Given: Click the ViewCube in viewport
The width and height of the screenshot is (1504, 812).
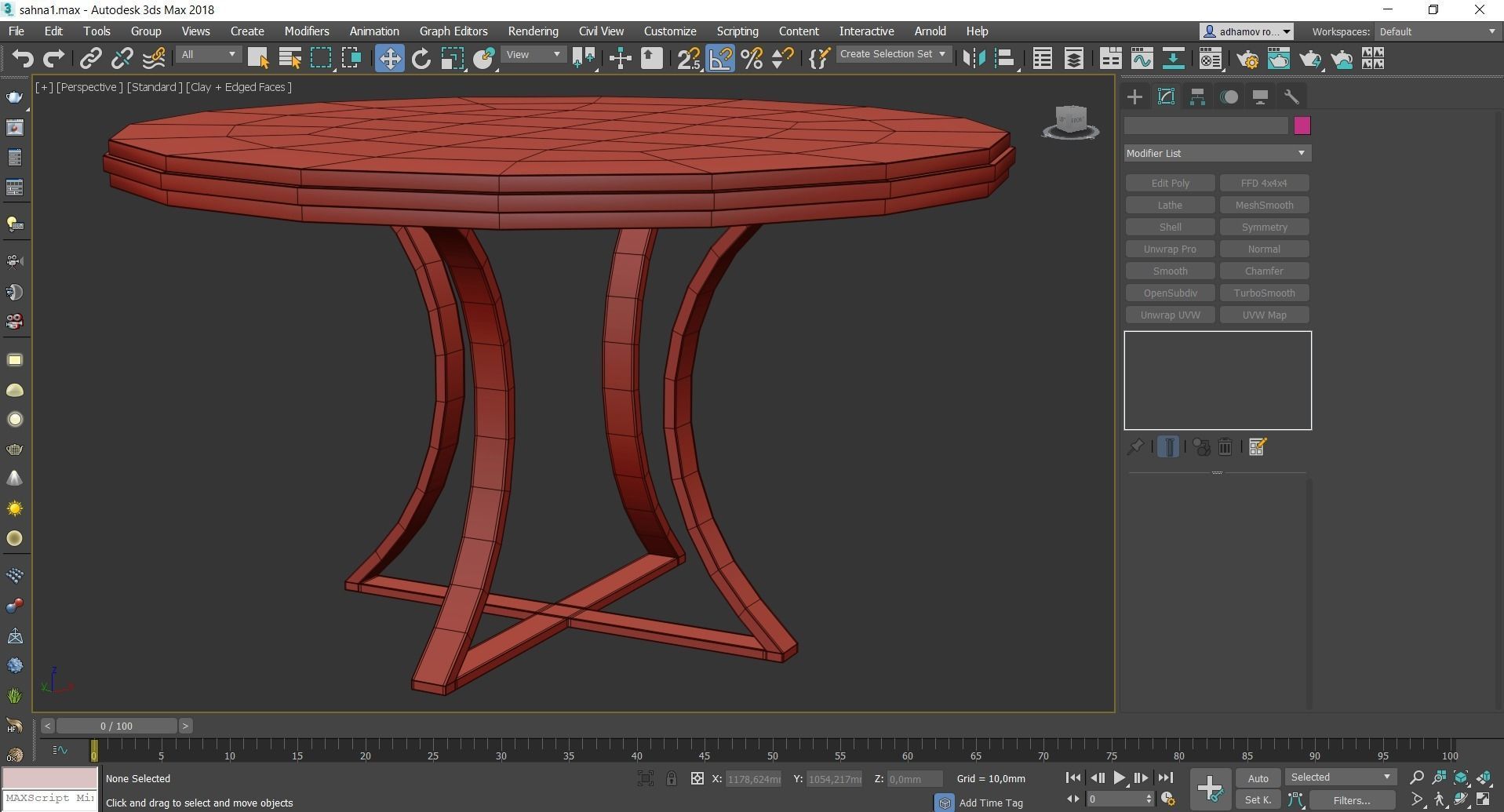Looking at the screenshot, I should click(1070, 122).
